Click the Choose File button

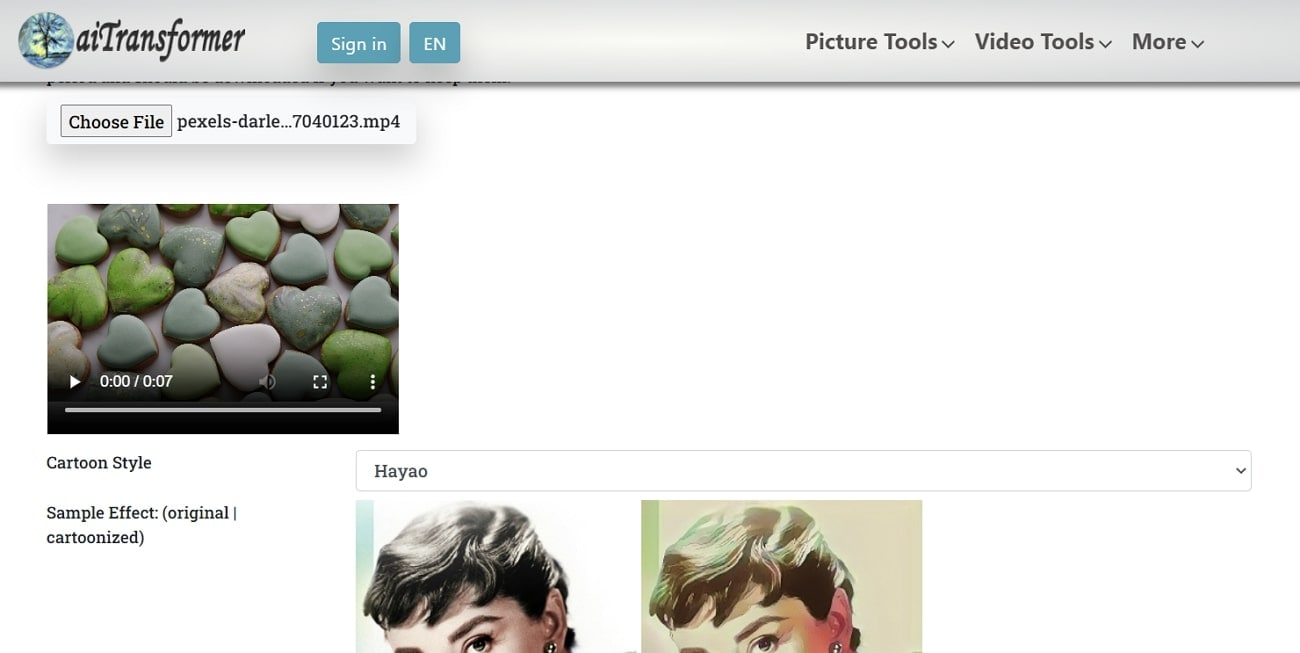point(116,122)
